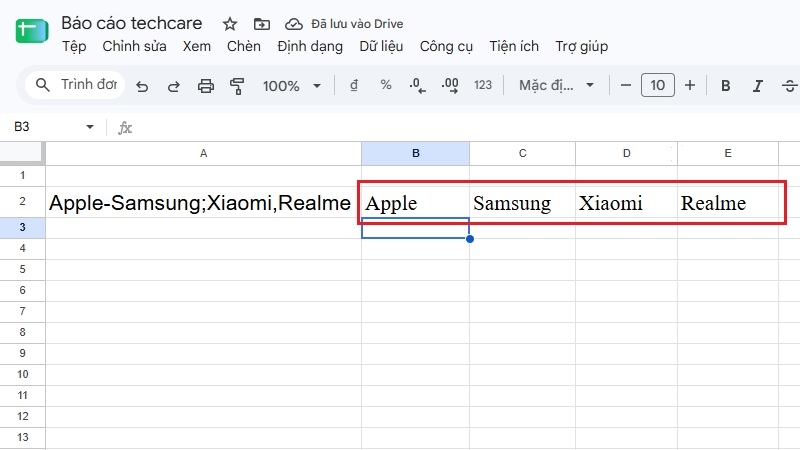Screen dimensions: 800x450
Task: Click the redo arrow icon
Action: (173, 86)
